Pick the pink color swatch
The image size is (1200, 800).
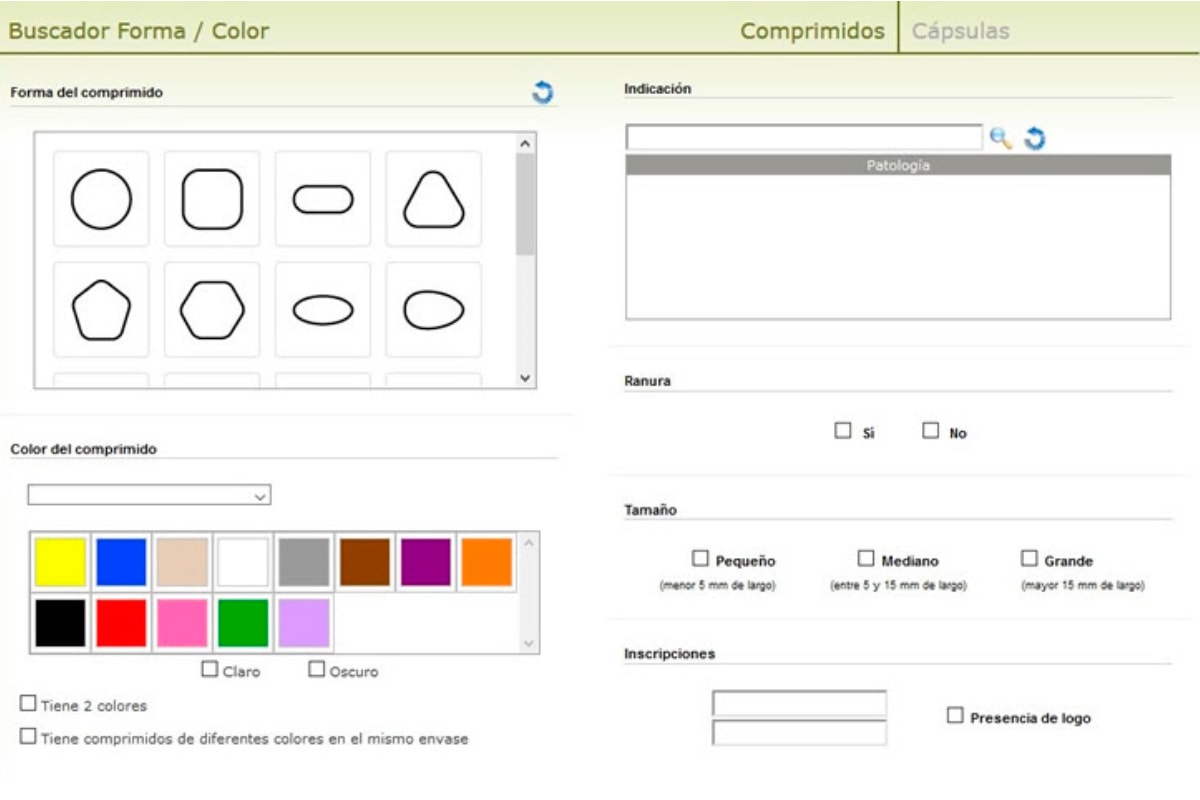[182, 623]
